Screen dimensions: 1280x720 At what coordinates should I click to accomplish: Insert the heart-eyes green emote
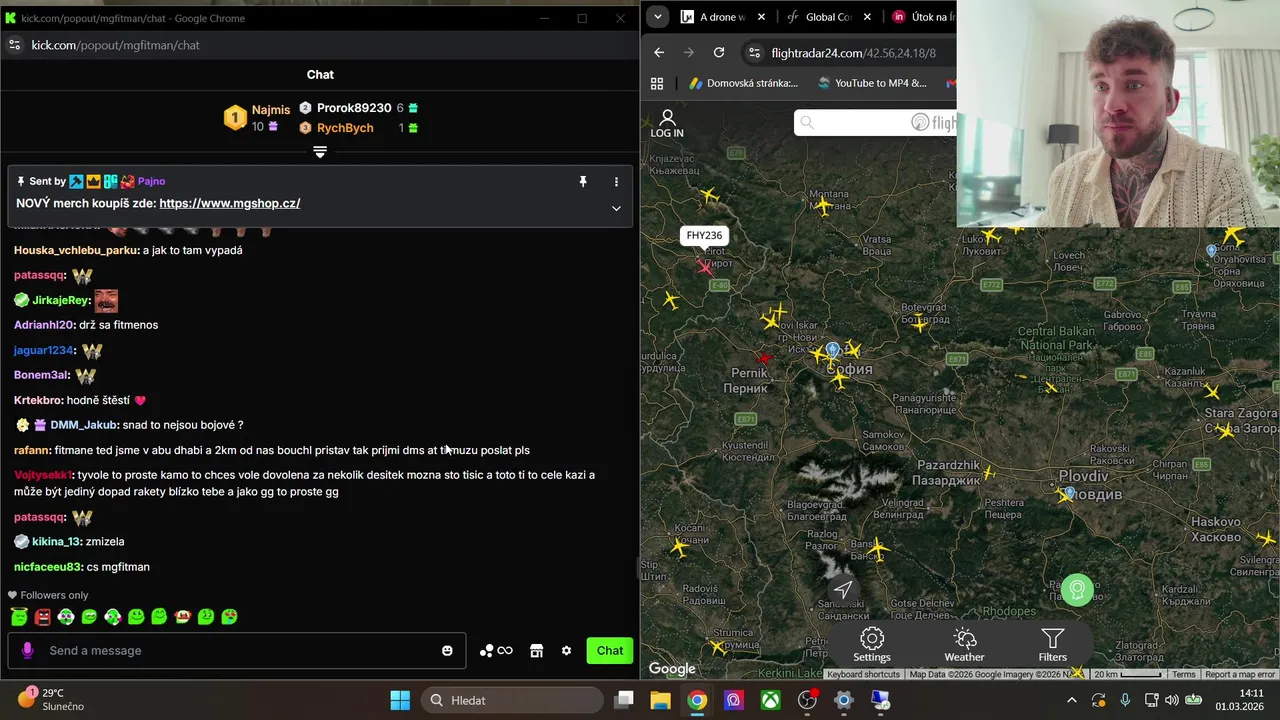229,617
